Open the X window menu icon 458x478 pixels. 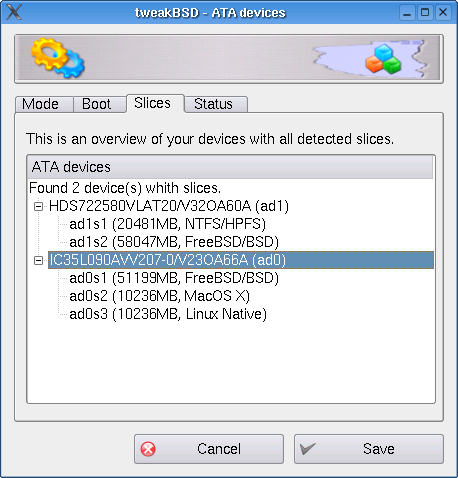coord(14,12)
